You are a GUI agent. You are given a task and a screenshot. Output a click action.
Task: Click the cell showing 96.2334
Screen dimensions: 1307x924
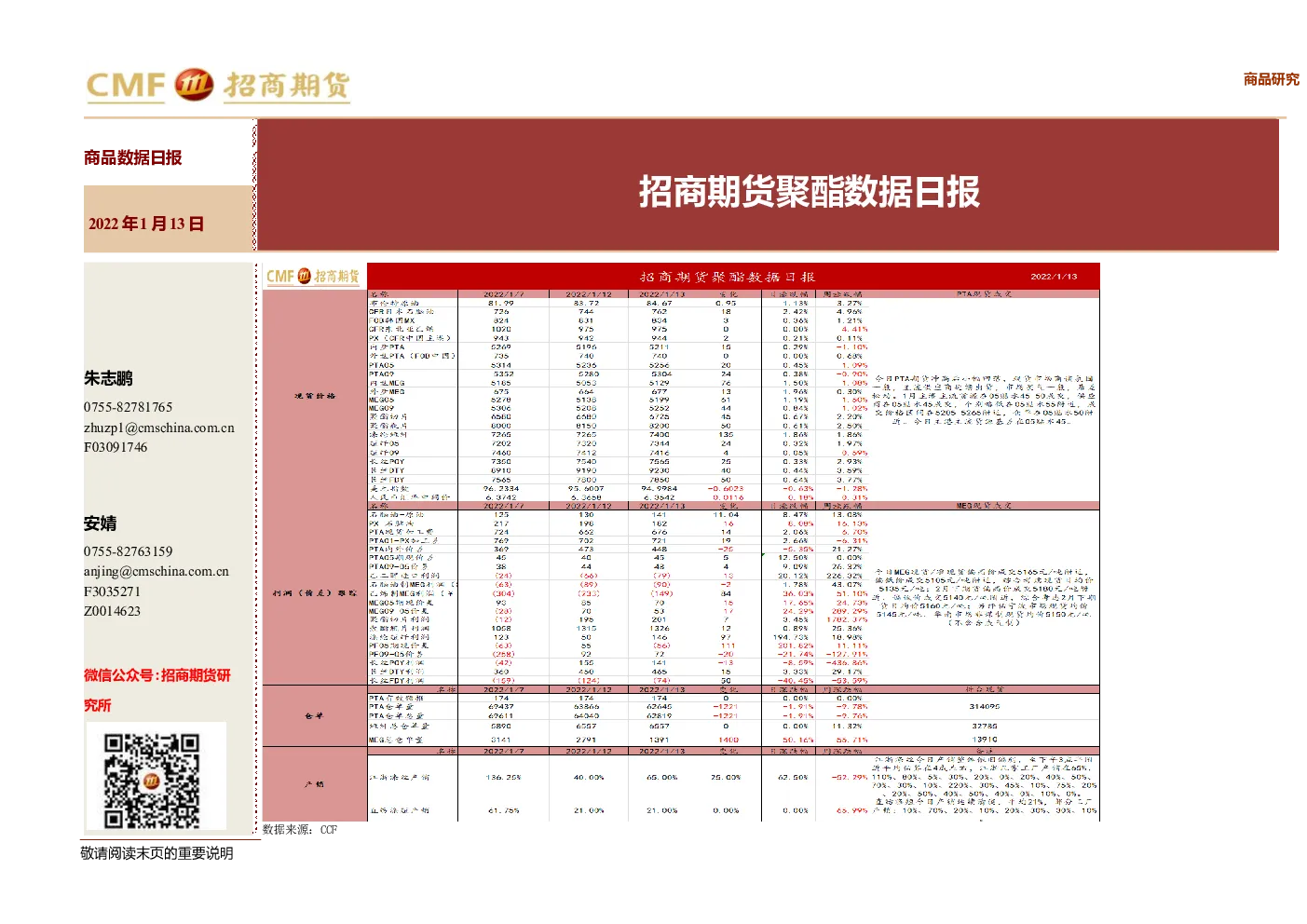pos(501,488)
